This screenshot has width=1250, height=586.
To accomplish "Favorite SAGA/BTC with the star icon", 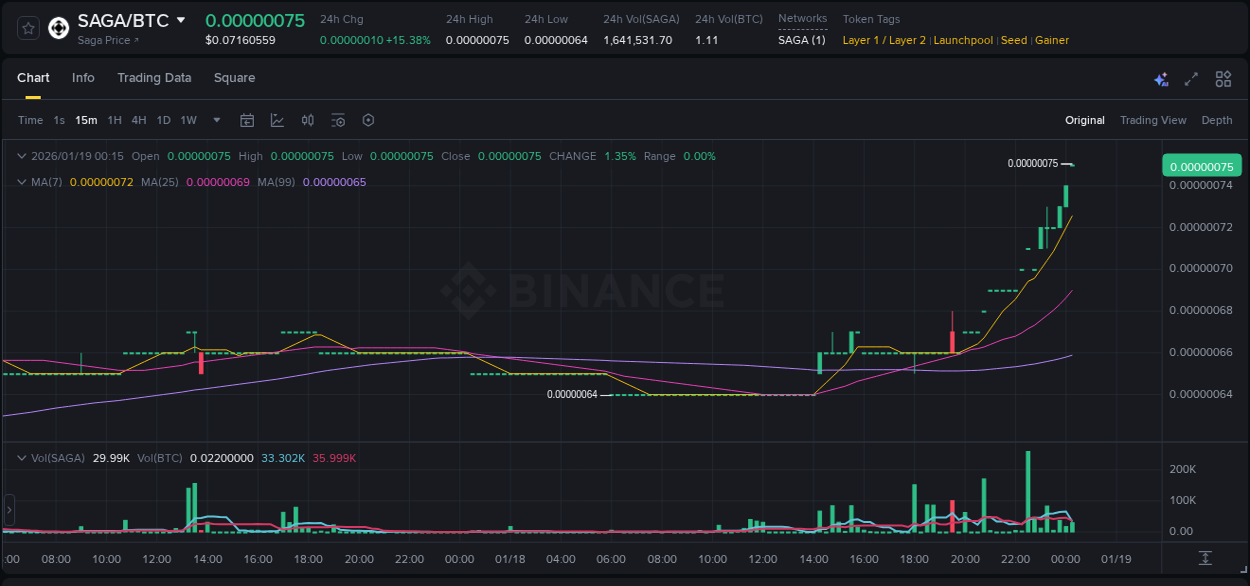I will coord(27,28).
